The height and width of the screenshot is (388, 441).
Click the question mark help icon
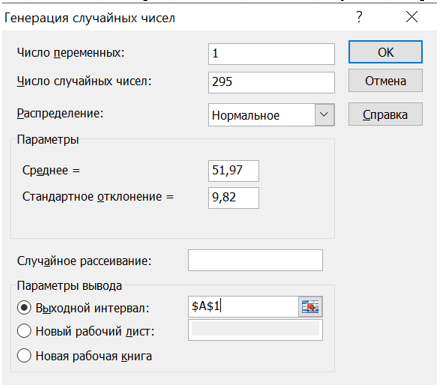[x=359, y=17]
